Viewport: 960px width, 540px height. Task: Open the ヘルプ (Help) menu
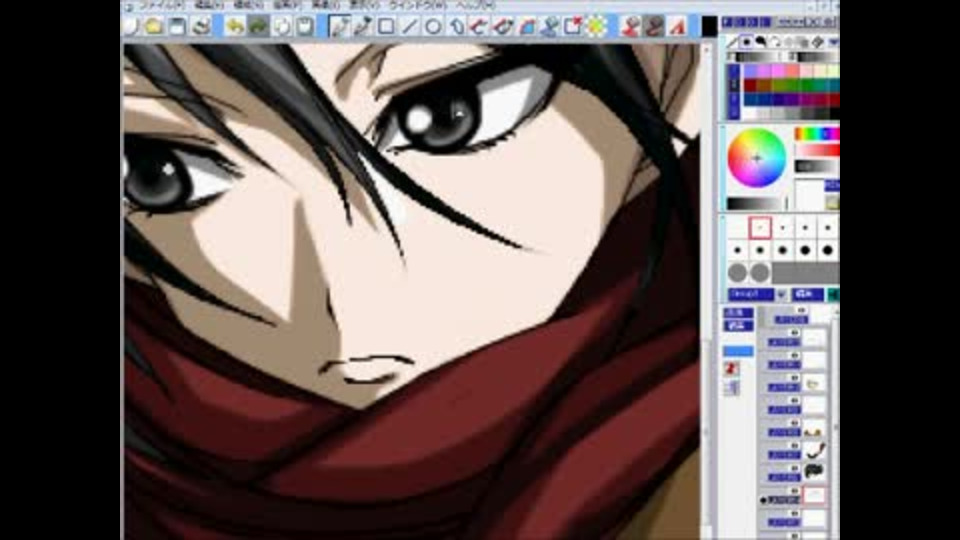pos(475,6)
